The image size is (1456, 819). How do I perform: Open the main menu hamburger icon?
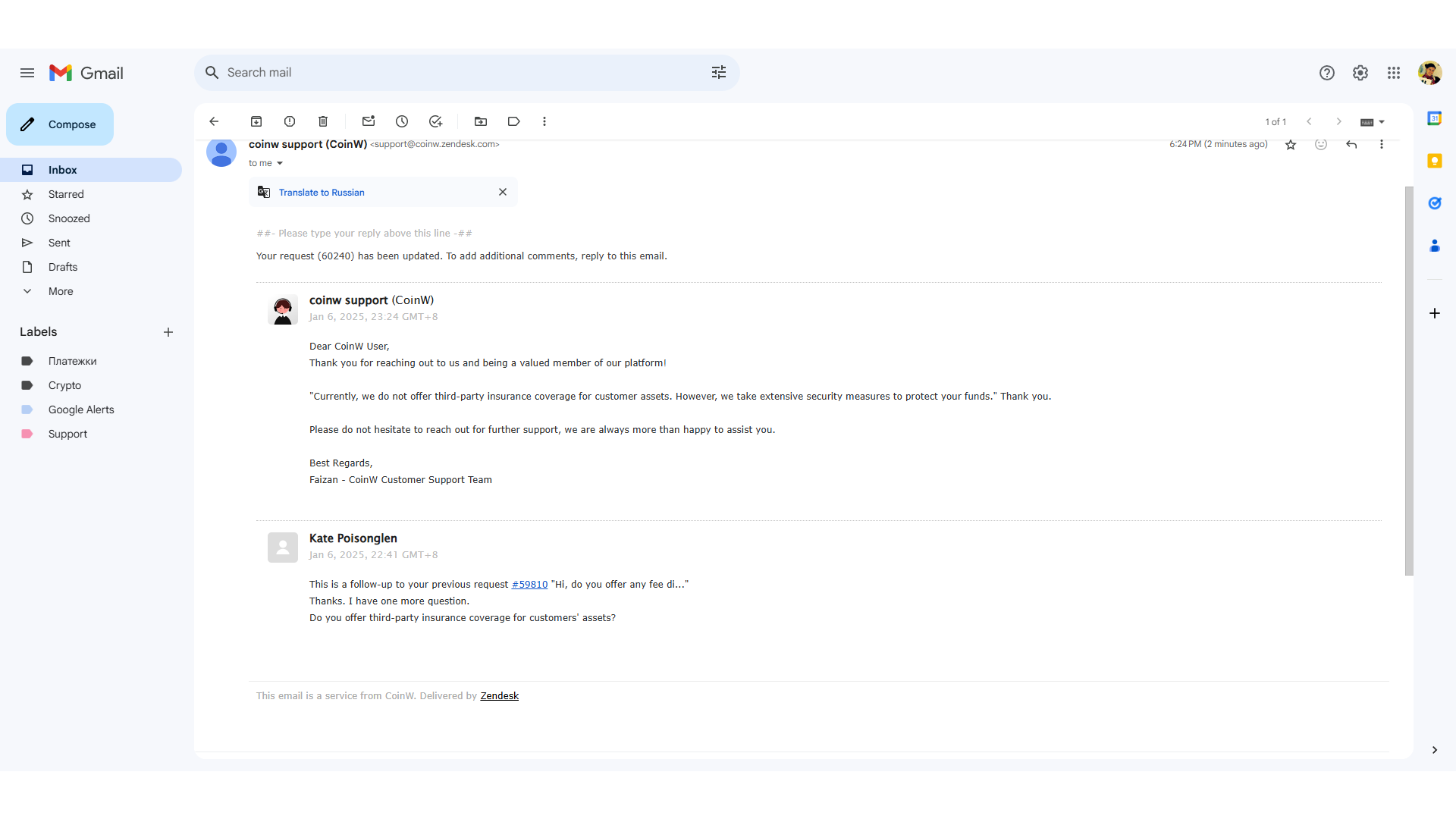point(27,73)
